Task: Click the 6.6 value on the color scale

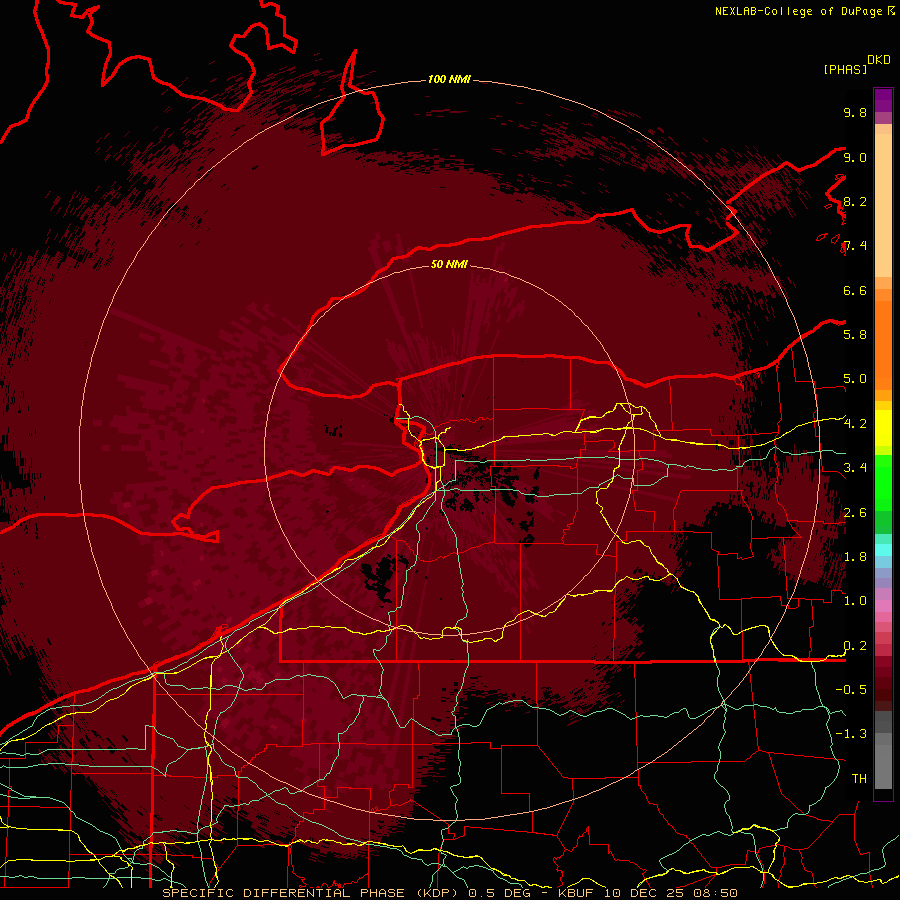Action: click(855, 291)
